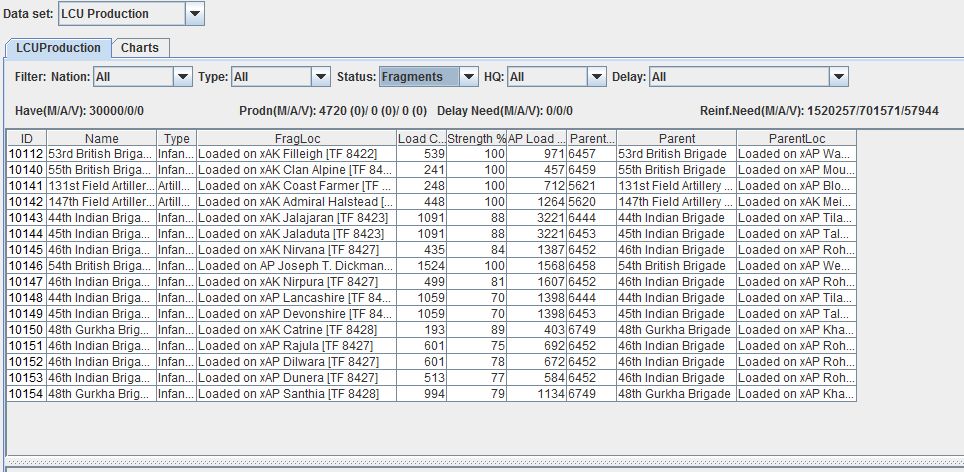Select FragLoc cell xAP Dilwara [TF 8427]
964x472 pixels.
pyautogui.click(x=296, y=361)
